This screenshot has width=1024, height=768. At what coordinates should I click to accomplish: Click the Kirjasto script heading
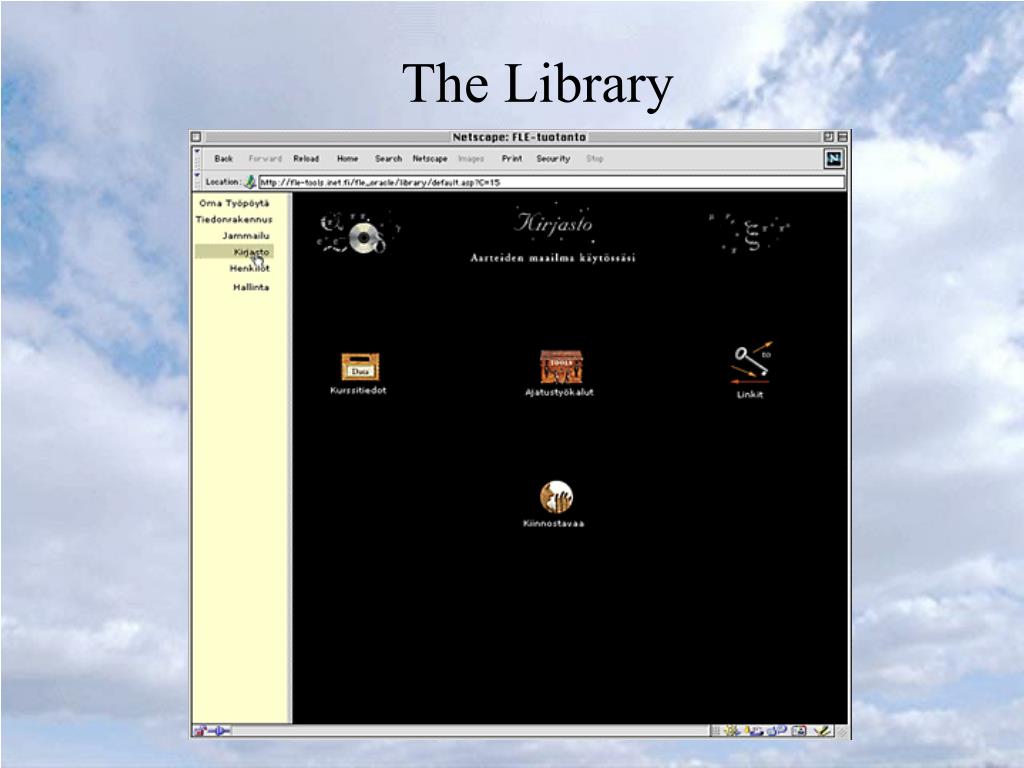click(x=553, y=223)
